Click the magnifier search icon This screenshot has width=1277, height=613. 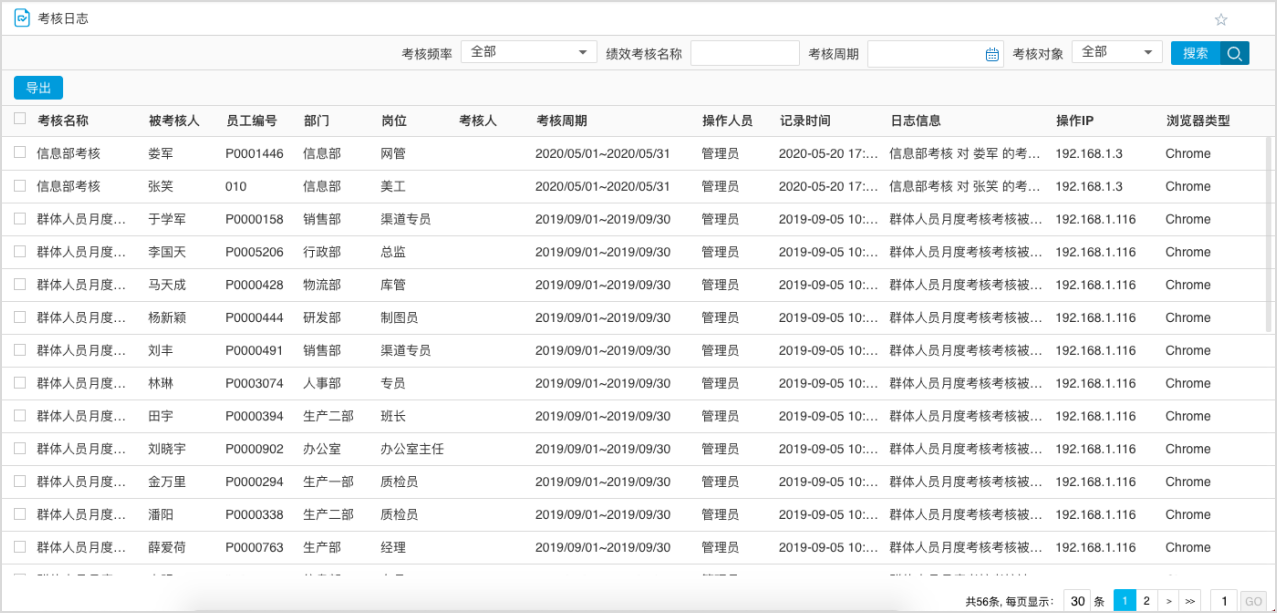pos(1235,53)
